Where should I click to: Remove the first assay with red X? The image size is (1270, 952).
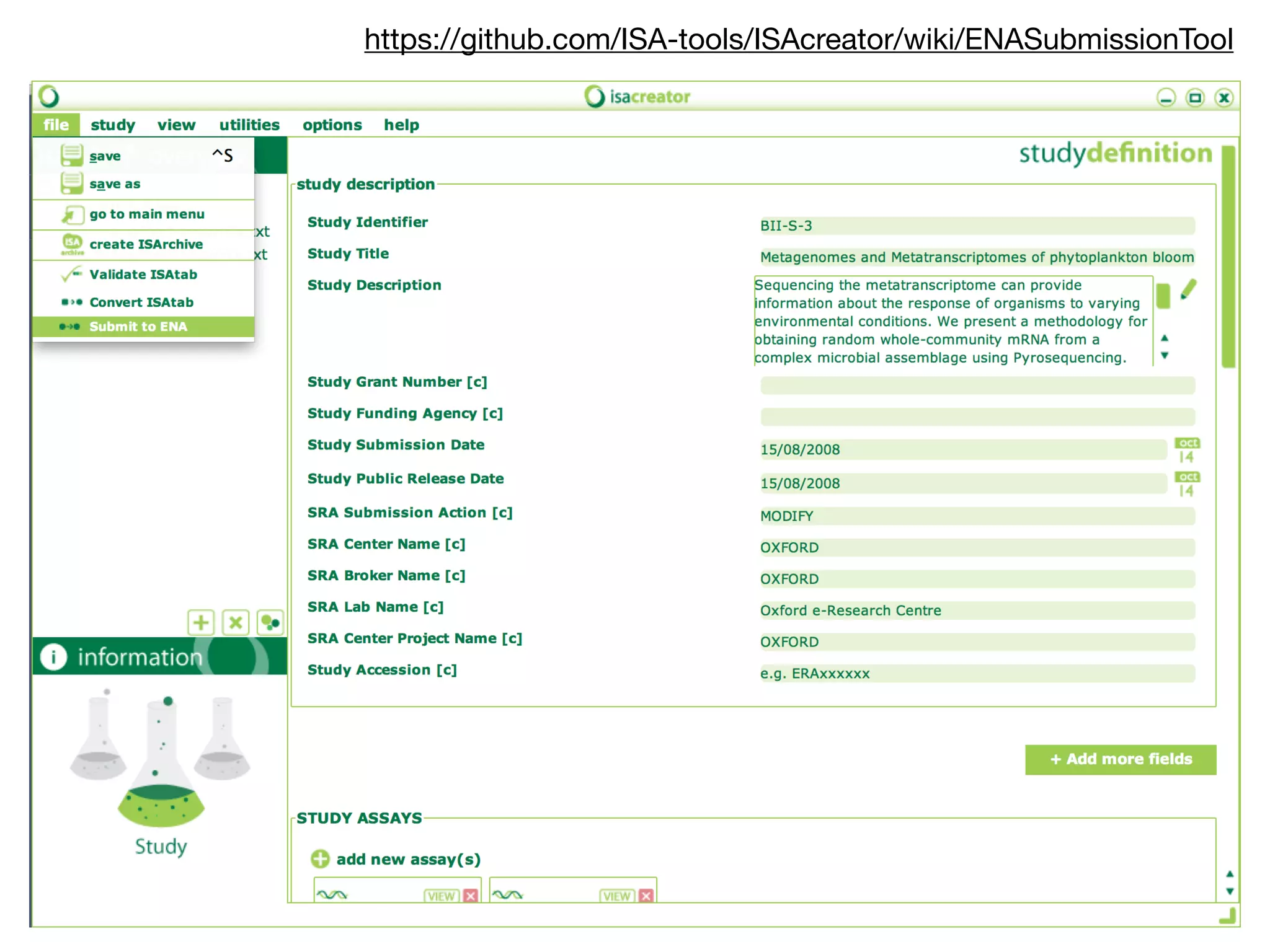[x=471, y=896]
